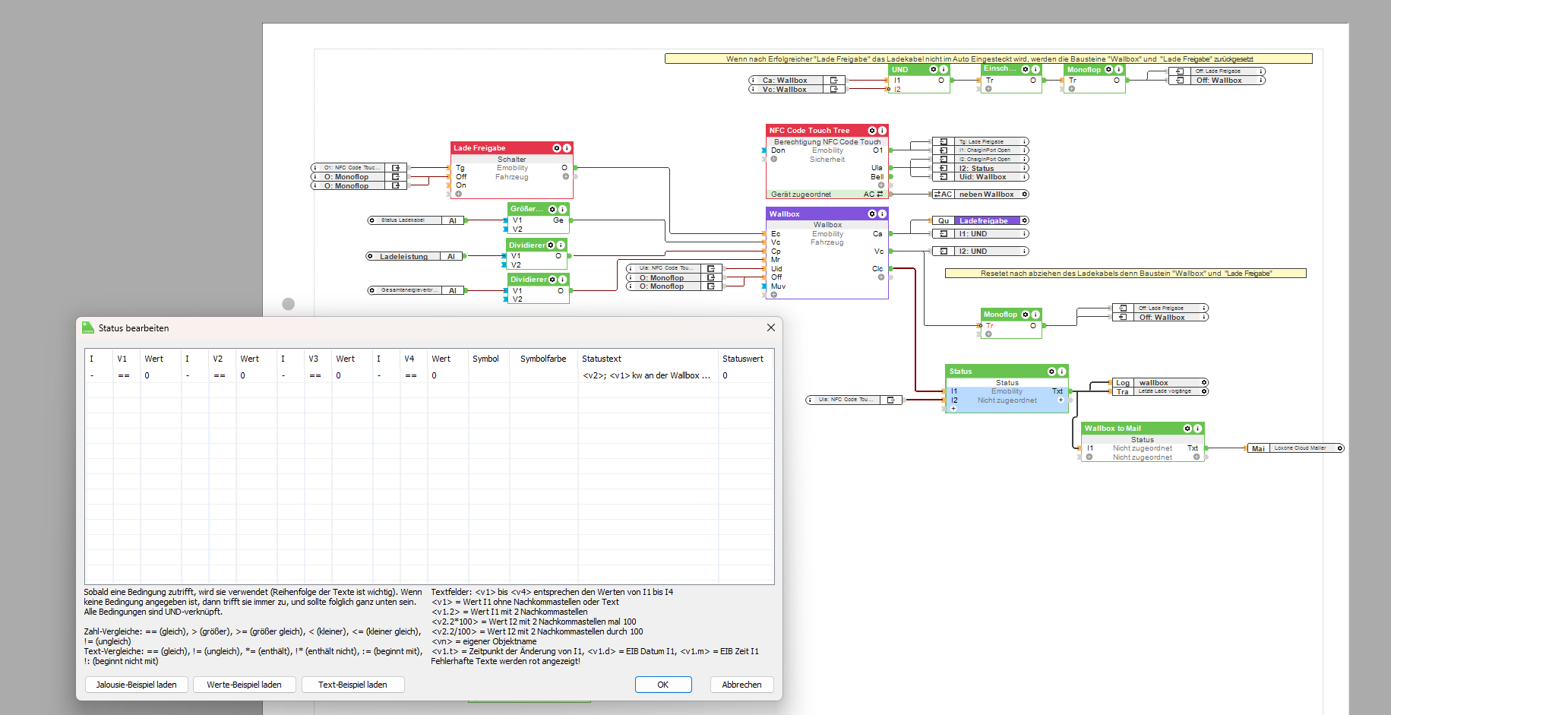Image resolution: width=1568 pixels, height=715 pixels.
Task: Open settings gear of Lade Freigabe block
Action: click(557, 148)
